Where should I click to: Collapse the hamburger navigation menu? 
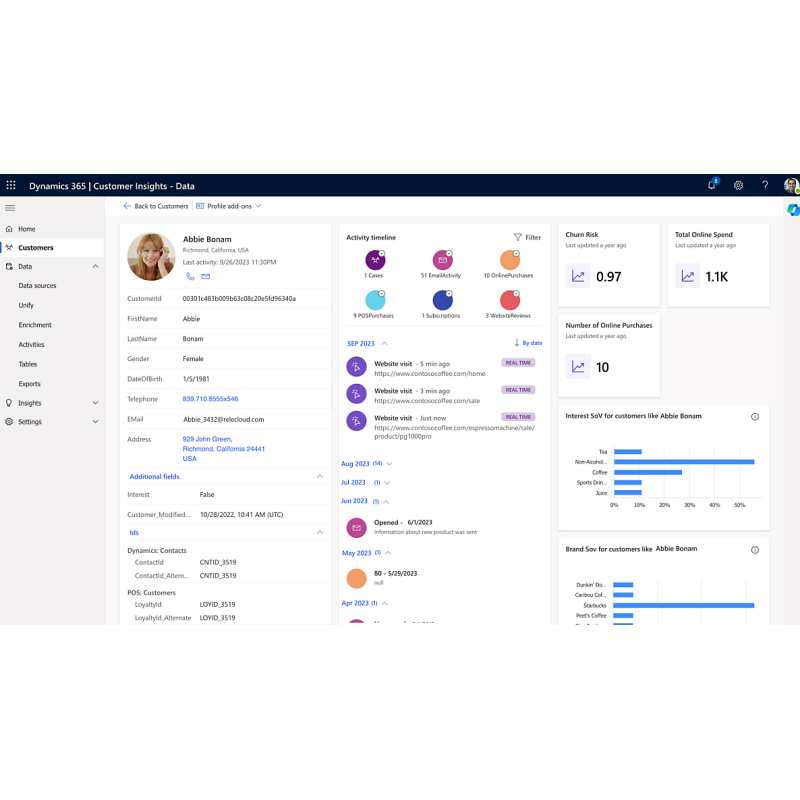(10, 208)
